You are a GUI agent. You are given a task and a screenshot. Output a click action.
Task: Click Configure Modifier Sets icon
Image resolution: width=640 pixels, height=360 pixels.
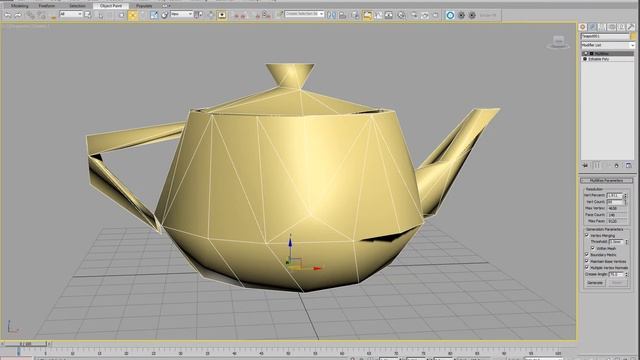pos(628,165)
